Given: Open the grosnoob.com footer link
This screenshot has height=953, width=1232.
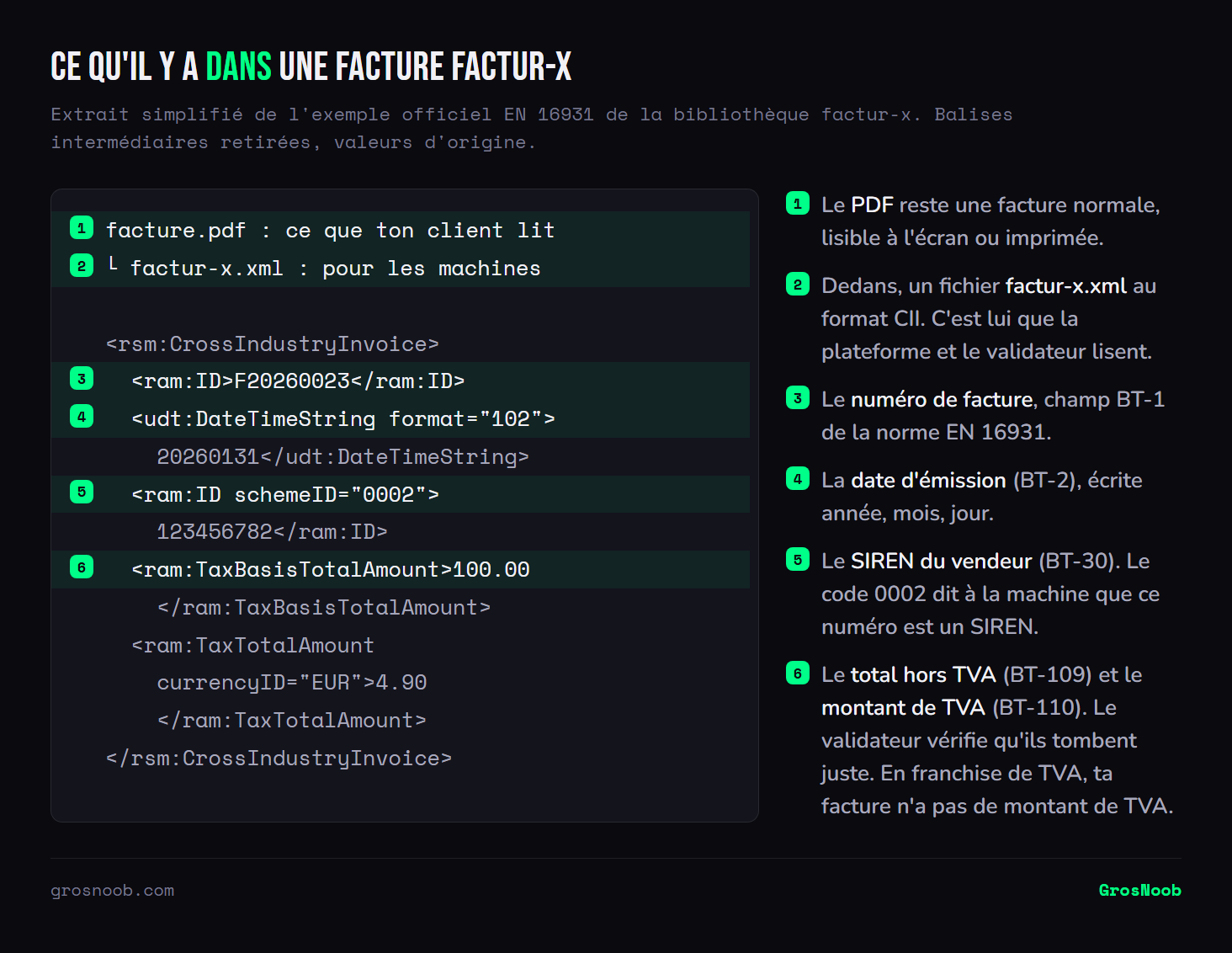Looking at the screenshot, I should (x=113, y=890).
